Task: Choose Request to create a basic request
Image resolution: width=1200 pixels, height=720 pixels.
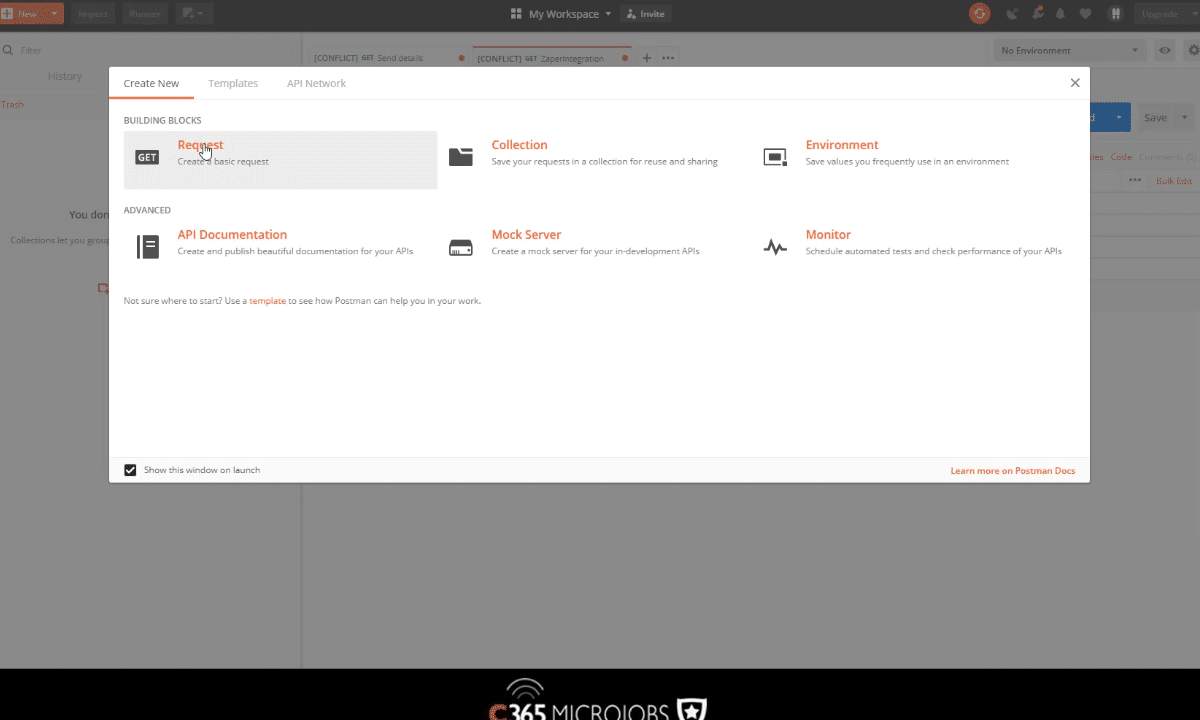Action: (280, 160)
